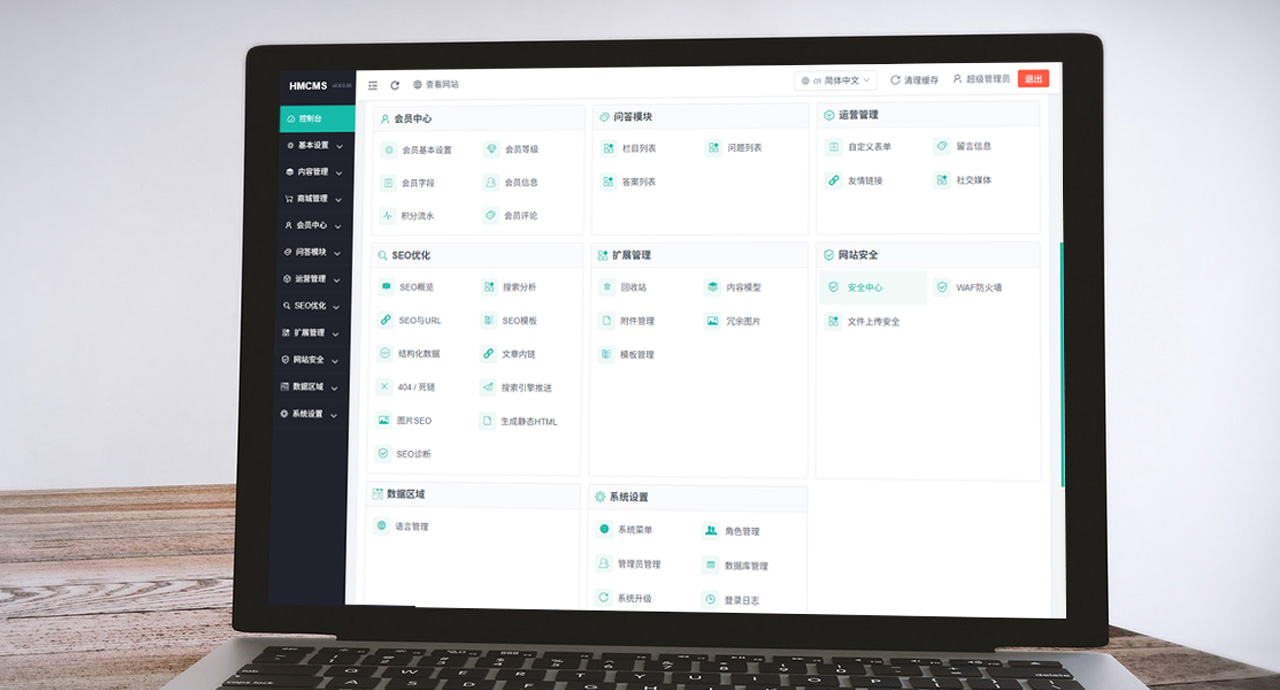Click the 语言管理 globe icon
The height and width of the screenshot is (690, 1280).
[382, 525]
